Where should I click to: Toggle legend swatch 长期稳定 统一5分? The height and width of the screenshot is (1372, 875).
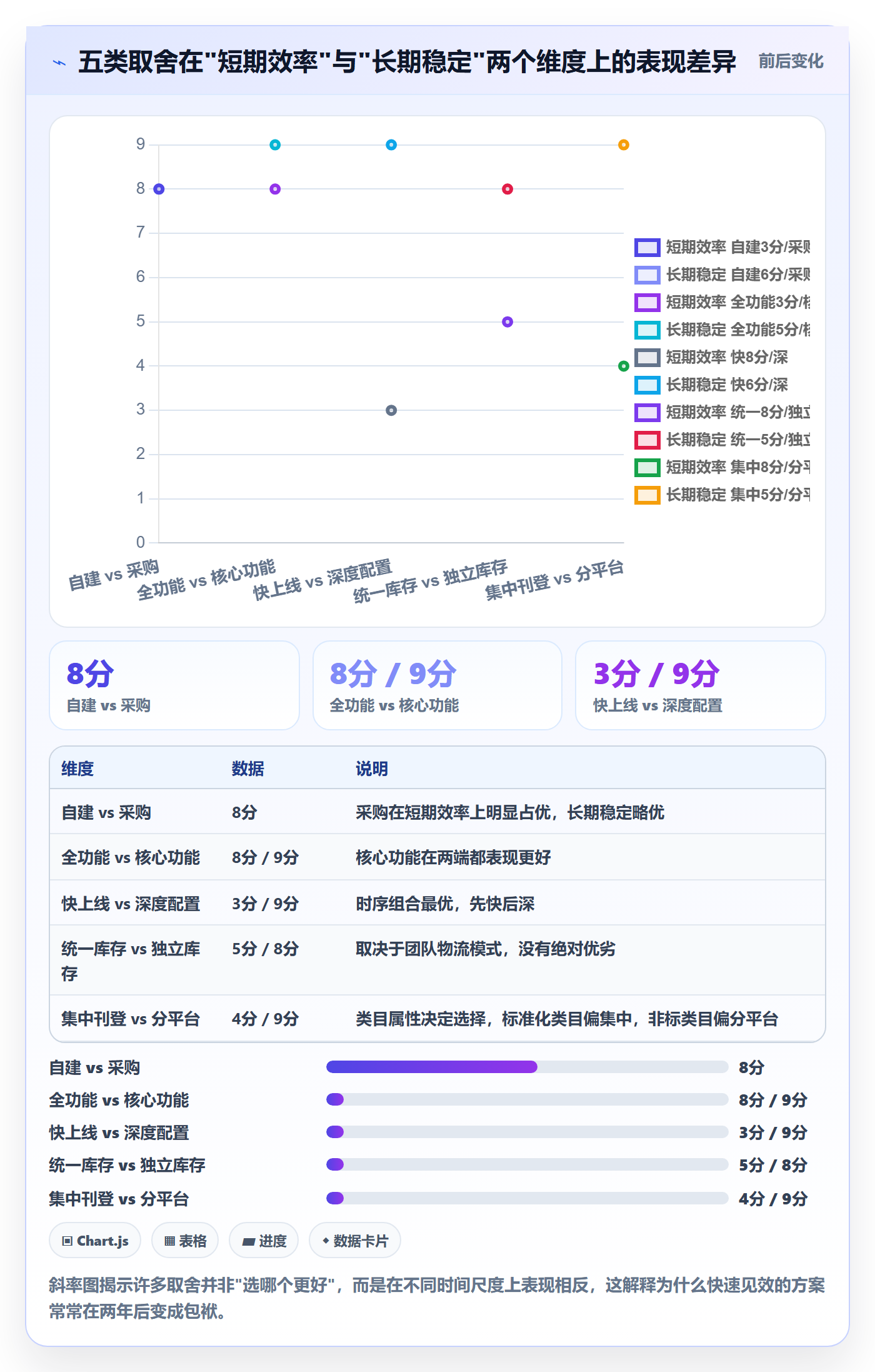click(x=647, y=440)
